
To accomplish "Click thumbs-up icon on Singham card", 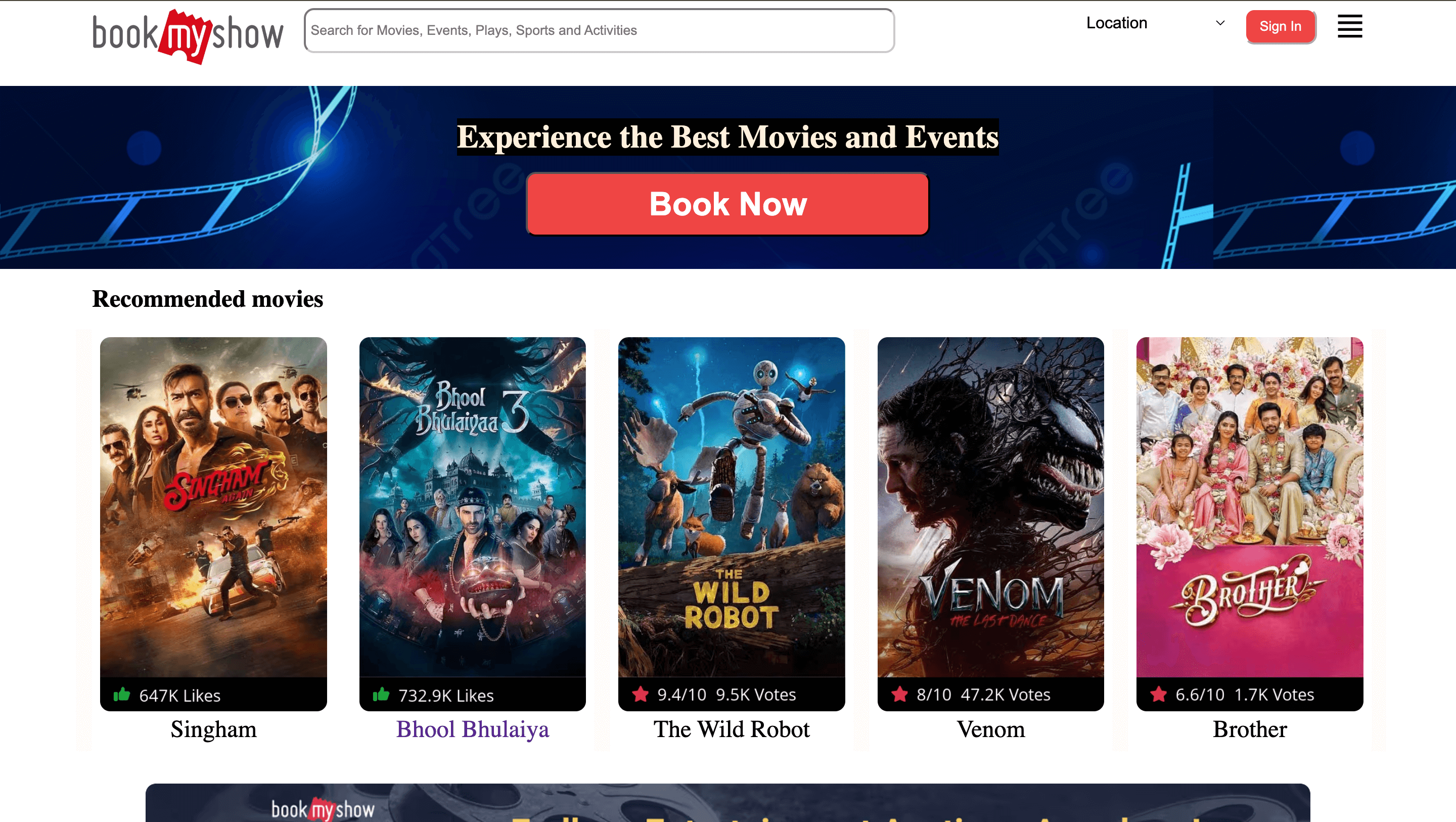I will click(x=121, y=694).
